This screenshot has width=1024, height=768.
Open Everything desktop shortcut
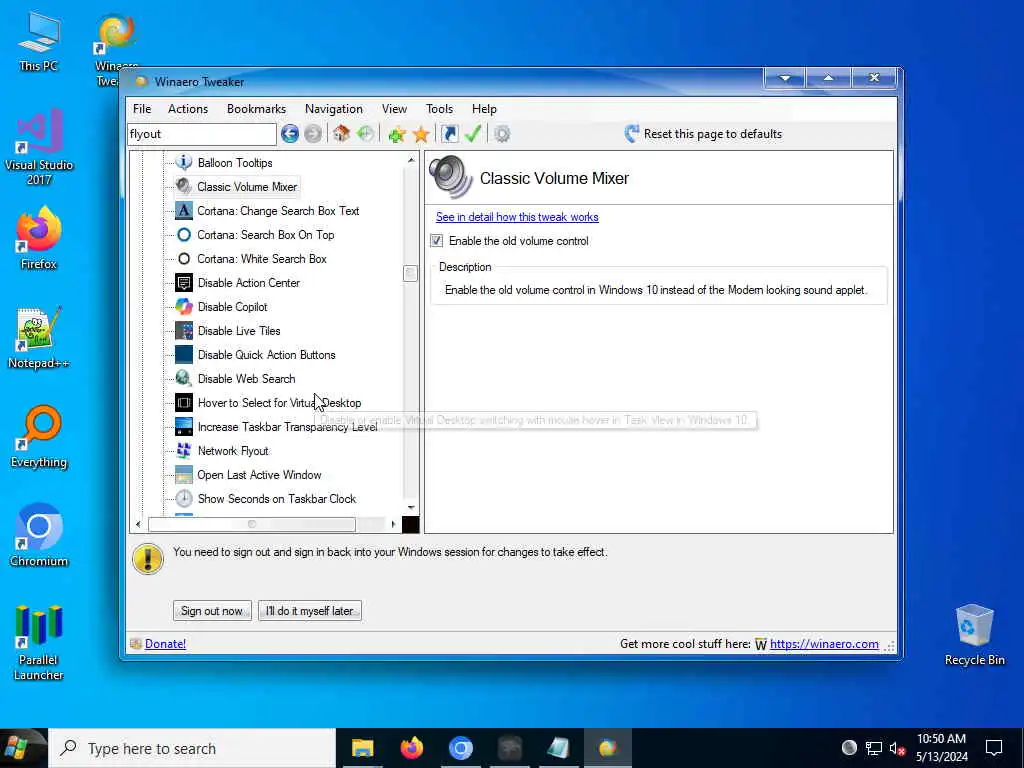[39, 437]
